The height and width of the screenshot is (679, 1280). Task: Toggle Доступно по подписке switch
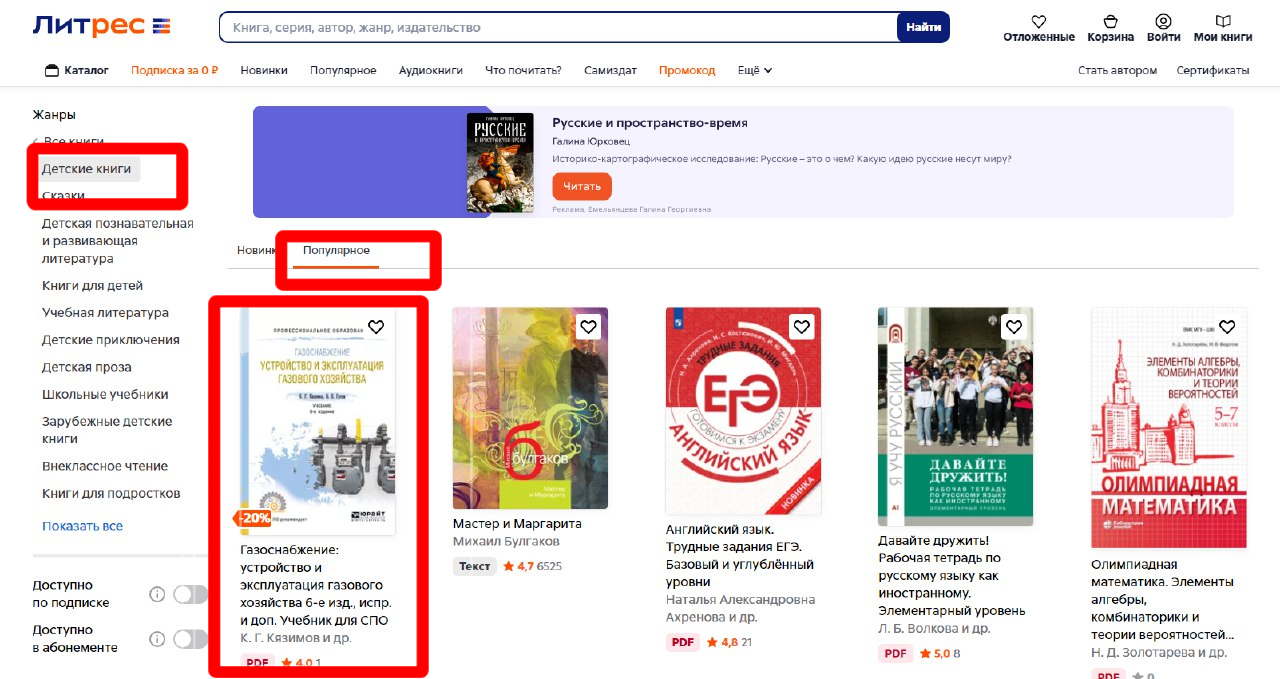[x=190, y=594]
